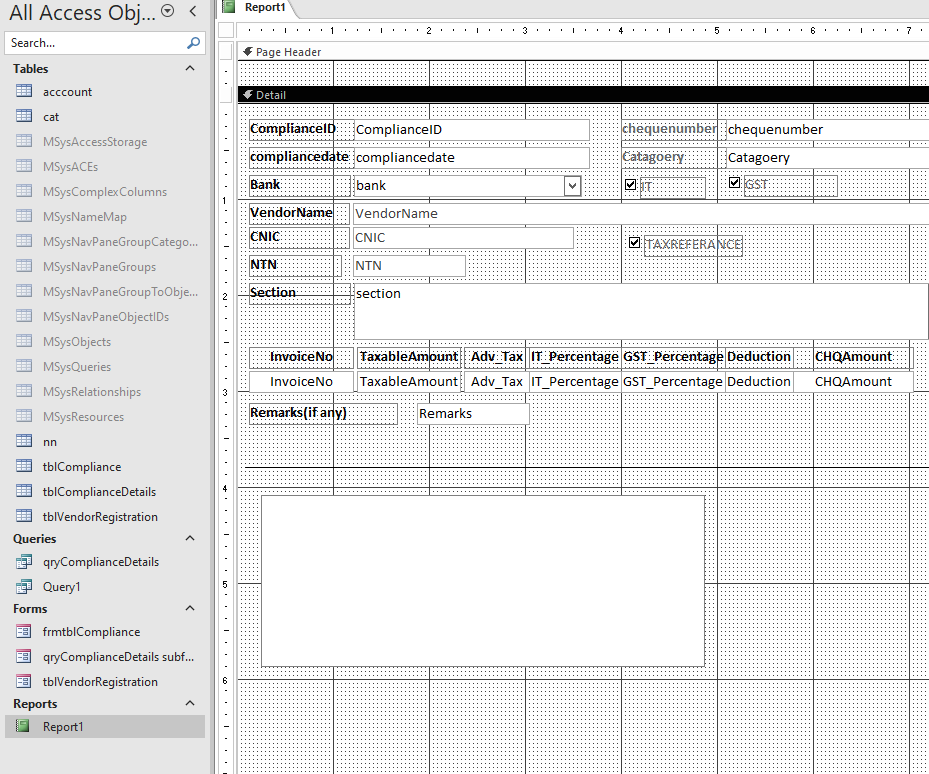Image resolution: width=929 pixels, height=774 pixels.
Task: Toggle the IT checkbox
Action: pyautogui.click(x=630, y=184)
